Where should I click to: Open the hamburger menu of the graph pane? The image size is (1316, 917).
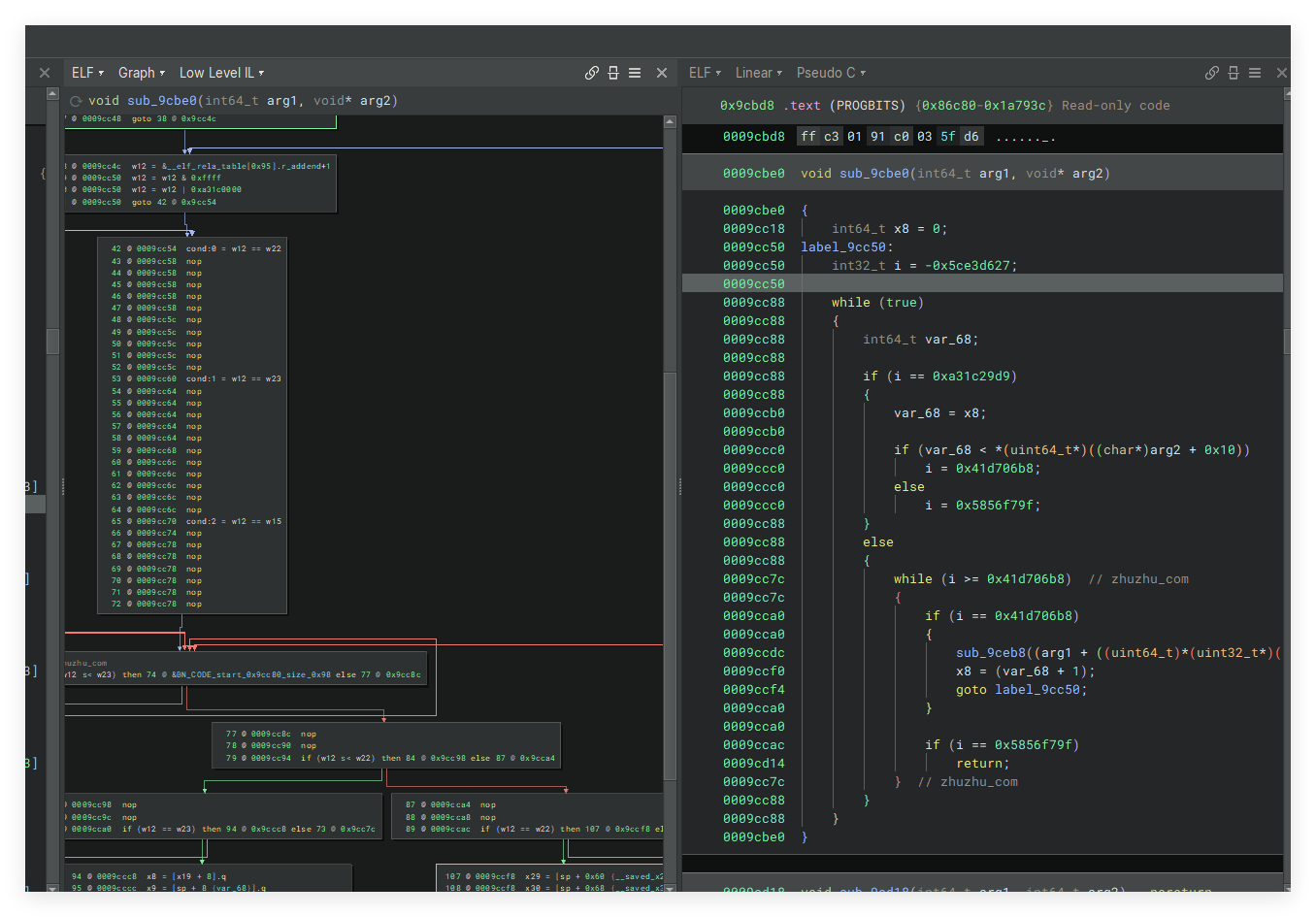(x=635, y=73)
